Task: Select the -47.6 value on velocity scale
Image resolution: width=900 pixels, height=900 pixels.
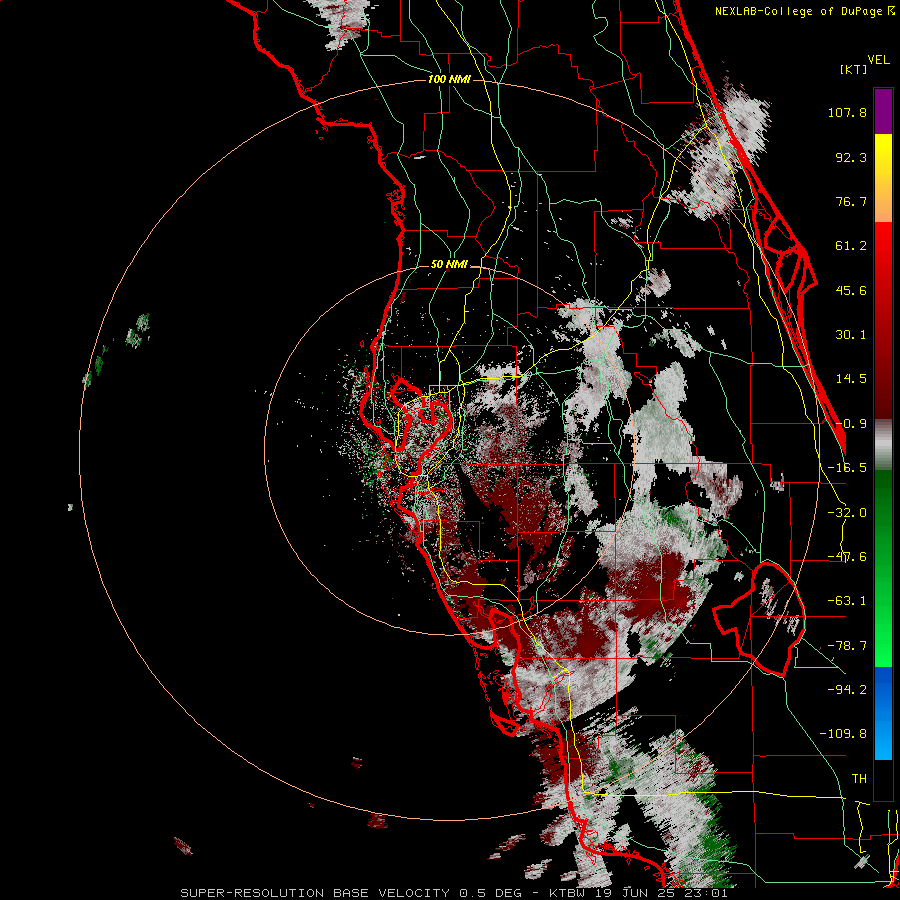Action: [847, 557]
